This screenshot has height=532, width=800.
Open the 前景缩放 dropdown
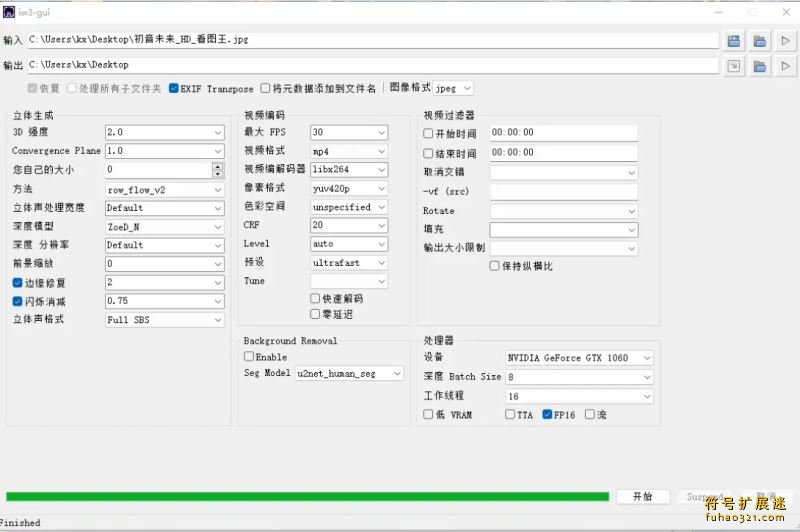(164, 264)
